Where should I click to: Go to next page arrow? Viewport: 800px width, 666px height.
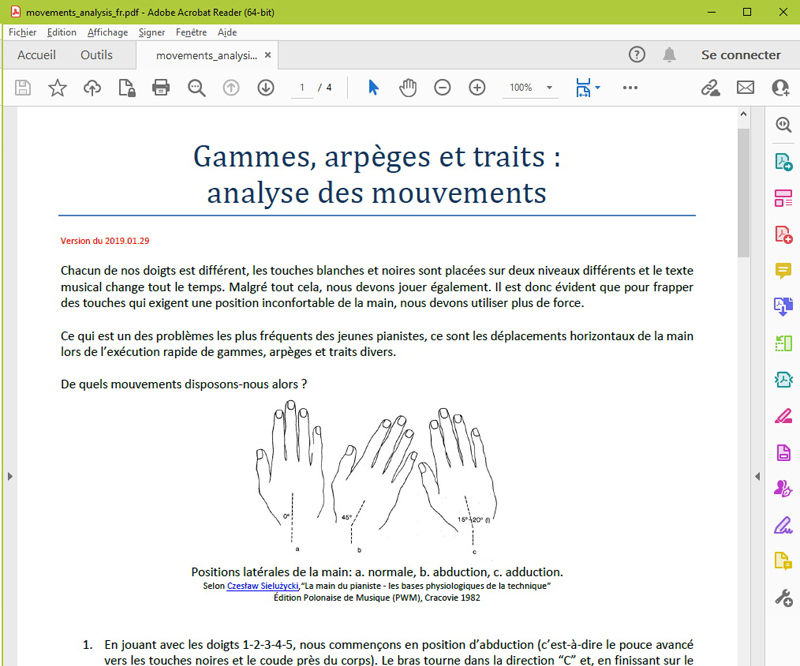coord(266,88)
